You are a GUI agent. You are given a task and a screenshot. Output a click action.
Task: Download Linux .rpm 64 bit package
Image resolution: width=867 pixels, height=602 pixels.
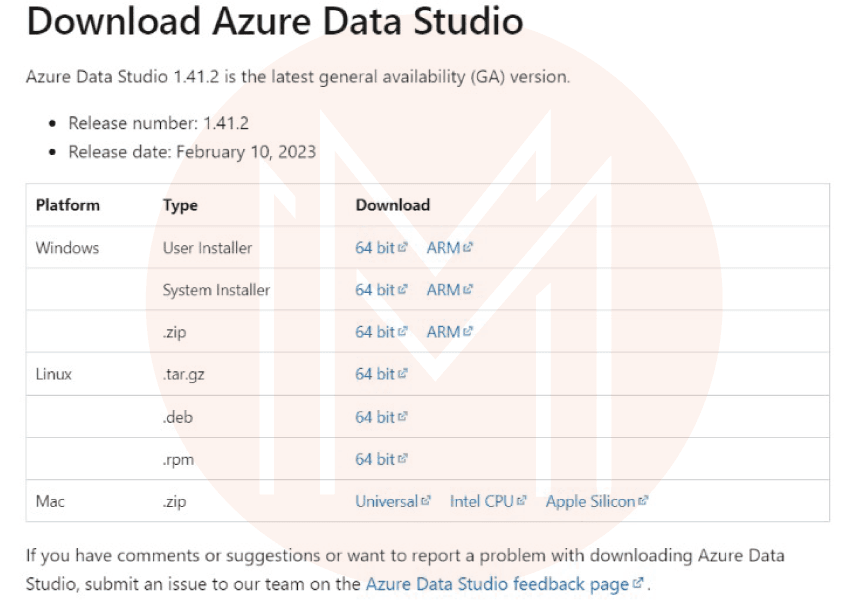tap(375, 459)
